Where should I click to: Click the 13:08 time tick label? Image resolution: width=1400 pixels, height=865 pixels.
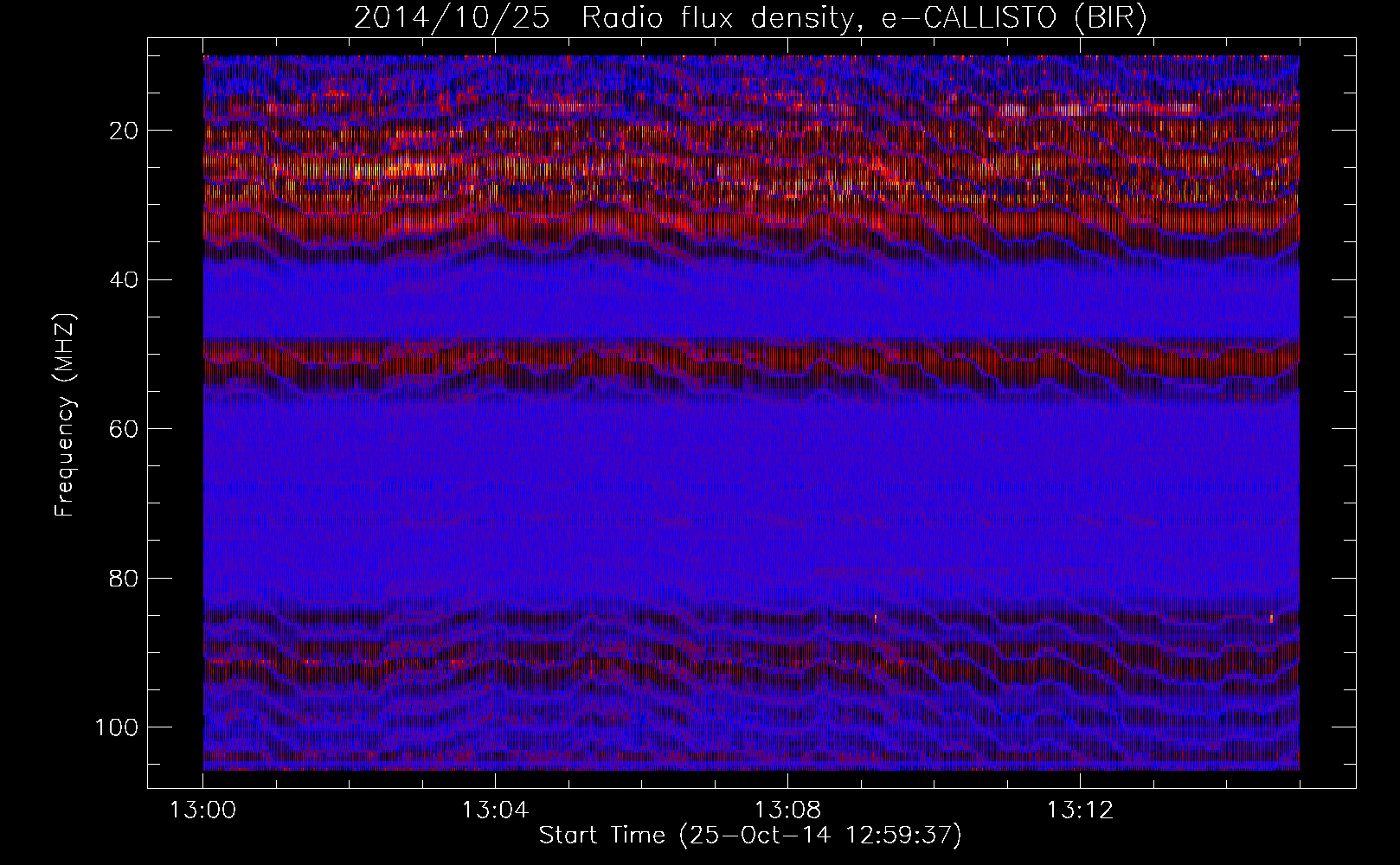(787, 811)
